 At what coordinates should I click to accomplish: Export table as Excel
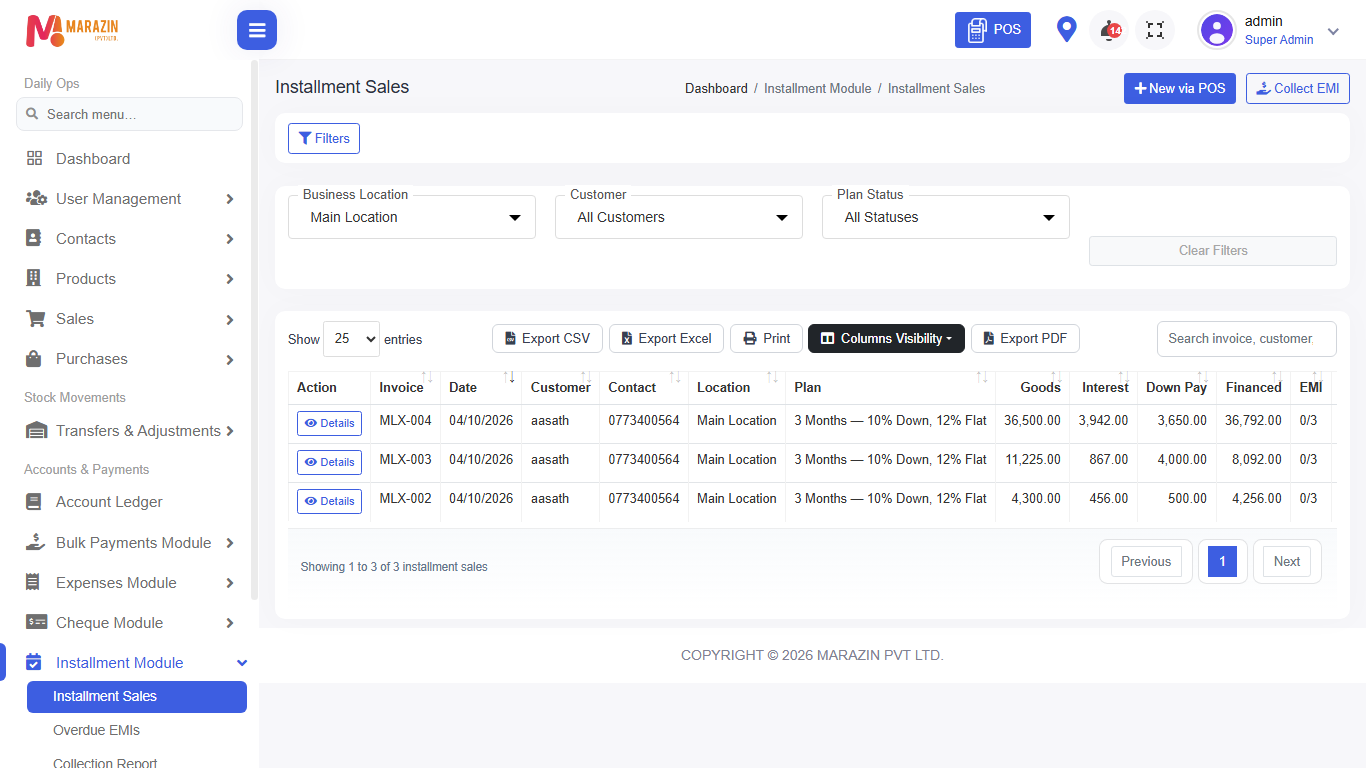[666, 339]
